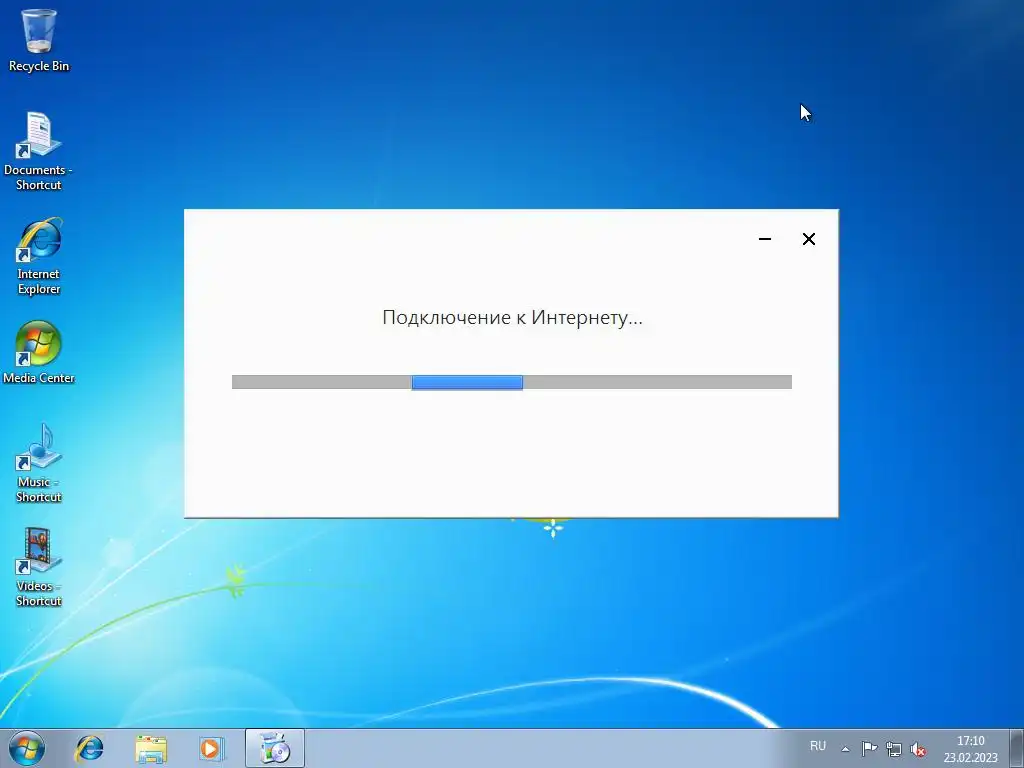Screen dimensions: 1024x768
Task: Select the Internet Explorer desktop shortcut
Action: [x=39, y=256]
